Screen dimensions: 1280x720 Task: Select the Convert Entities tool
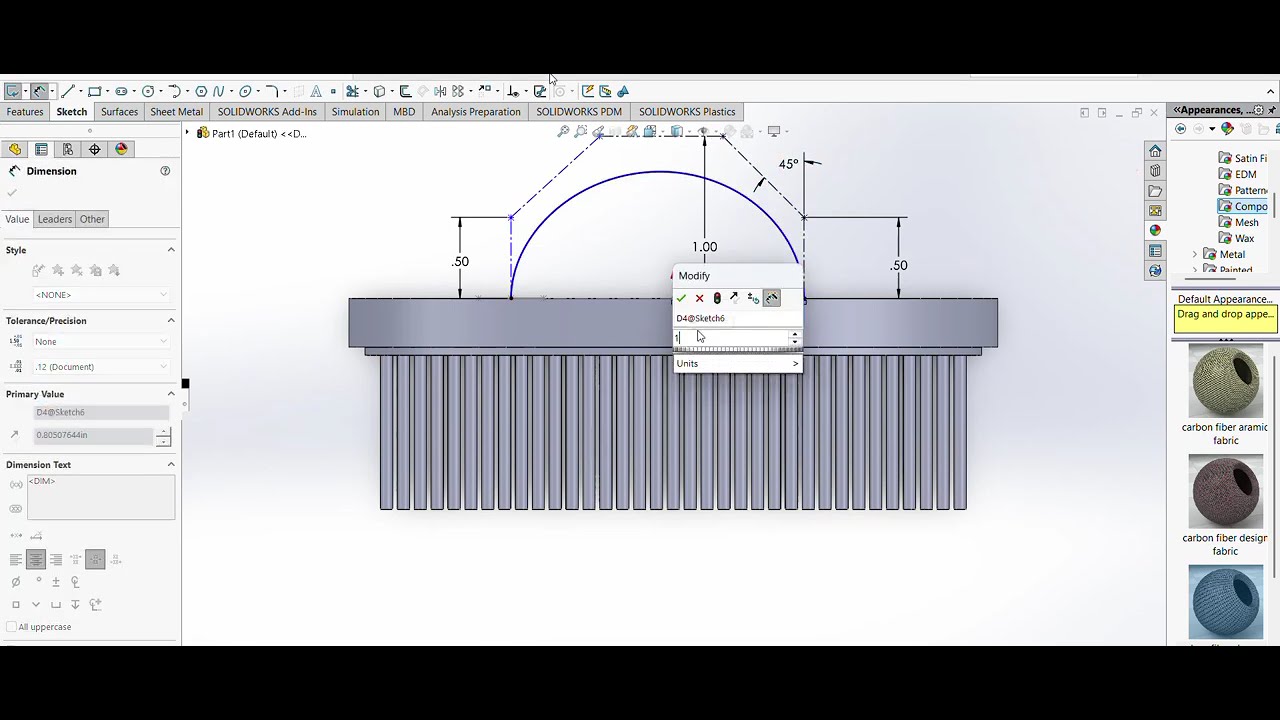coord(379,91)
